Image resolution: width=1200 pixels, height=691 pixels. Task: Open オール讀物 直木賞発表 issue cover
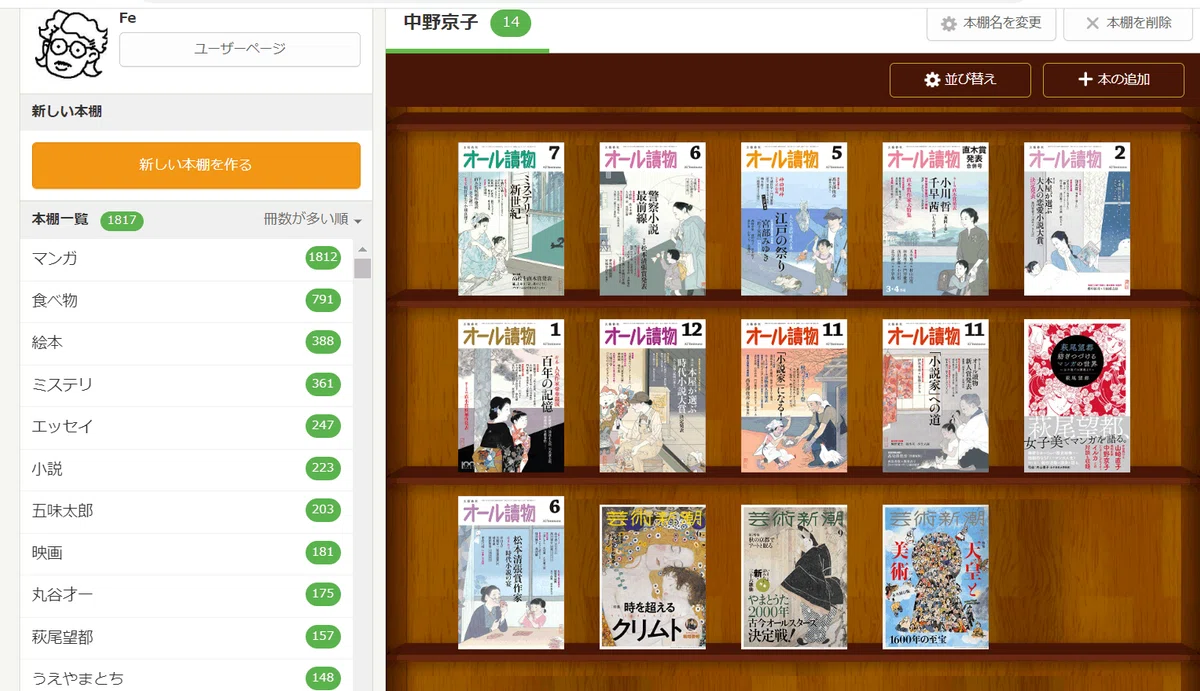[936, 219]
